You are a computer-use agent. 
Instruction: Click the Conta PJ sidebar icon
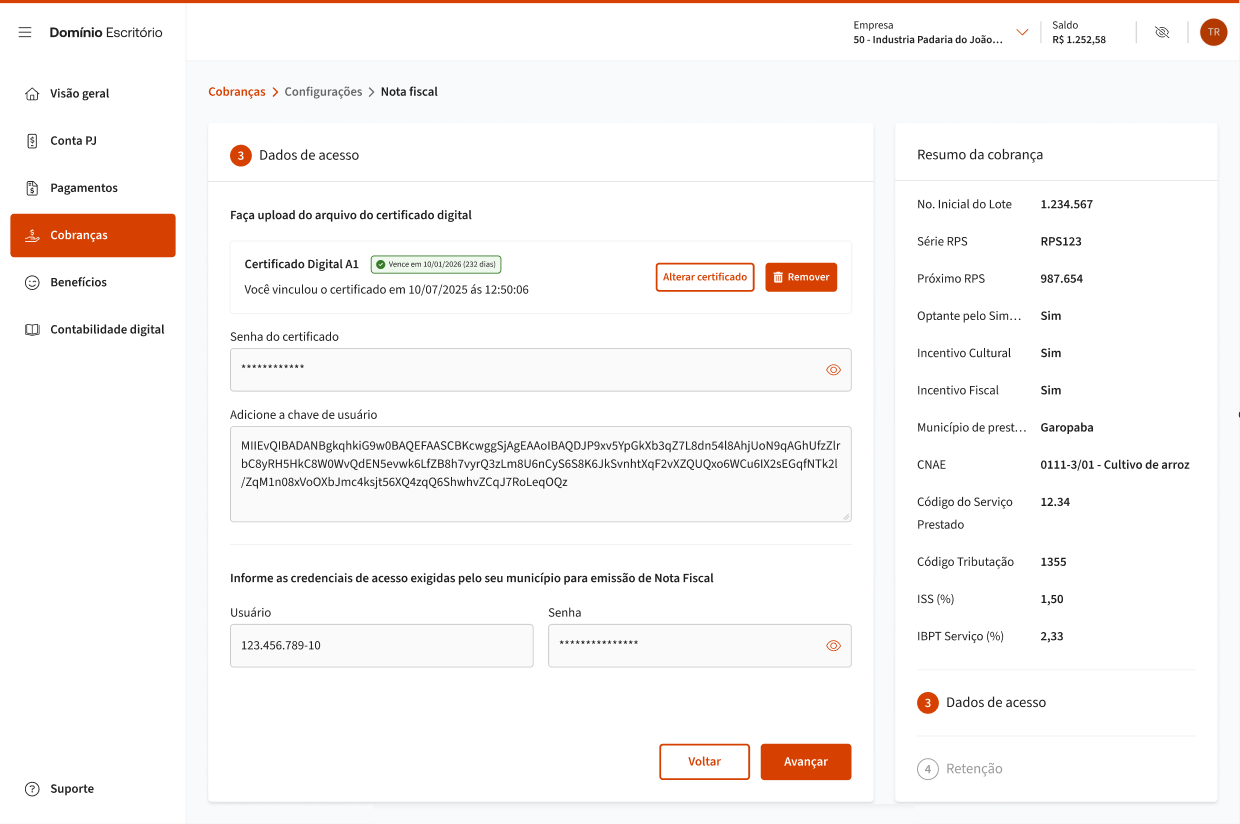tap(32, 141)
